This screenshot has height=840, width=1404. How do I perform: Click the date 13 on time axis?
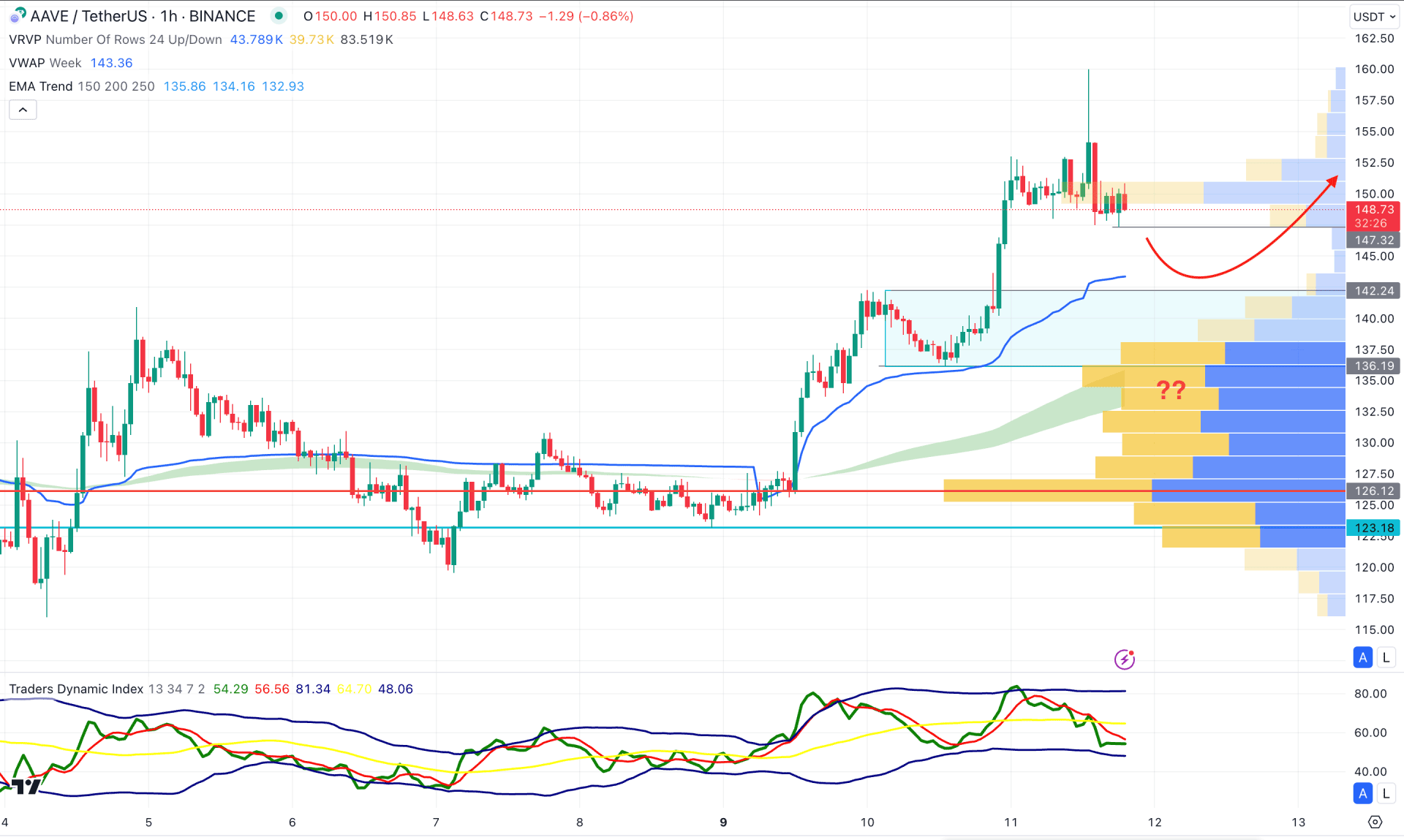pyautogui.click(x=1298, y=822)
